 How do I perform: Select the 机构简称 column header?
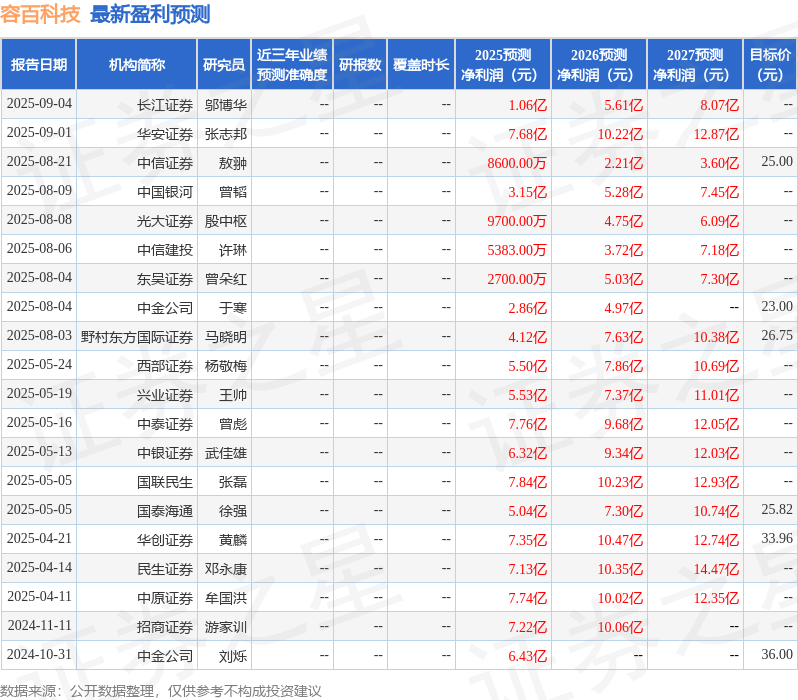[137, 65]
